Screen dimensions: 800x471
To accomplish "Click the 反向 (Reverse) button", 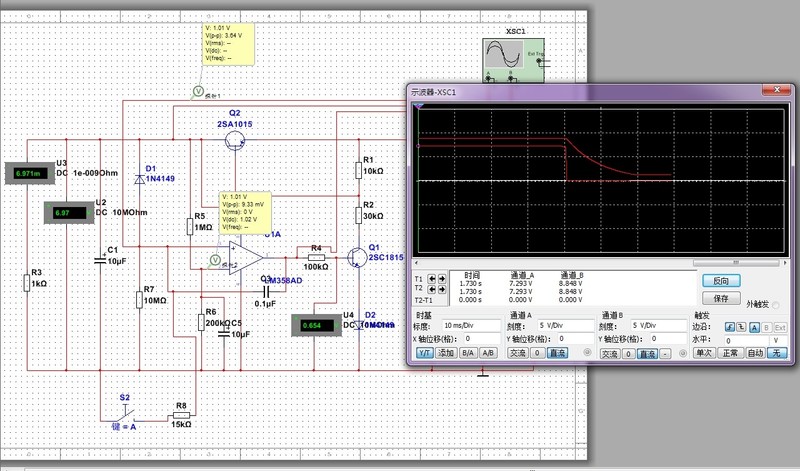I will pos(720,281).
